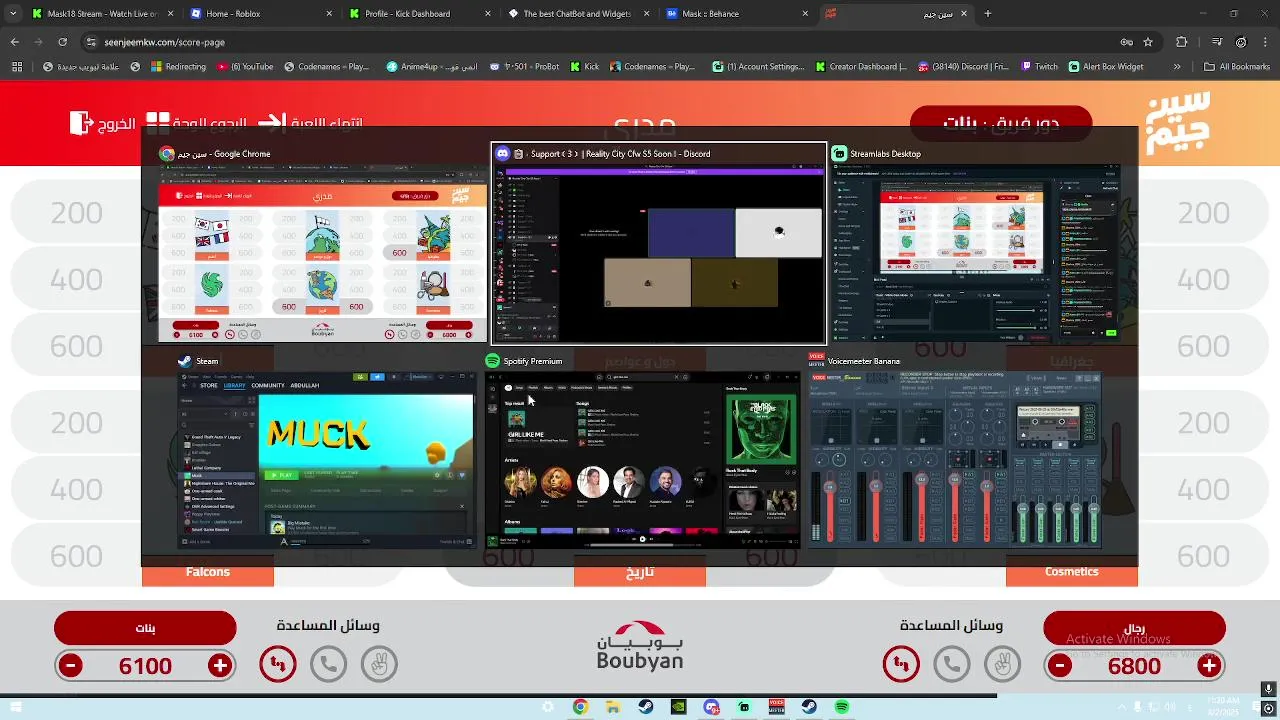Viewport: 1280px width, 720px height.
Task: Open the Anime4up bookmark
Action: pyautogui.click(x=432, y=67)
